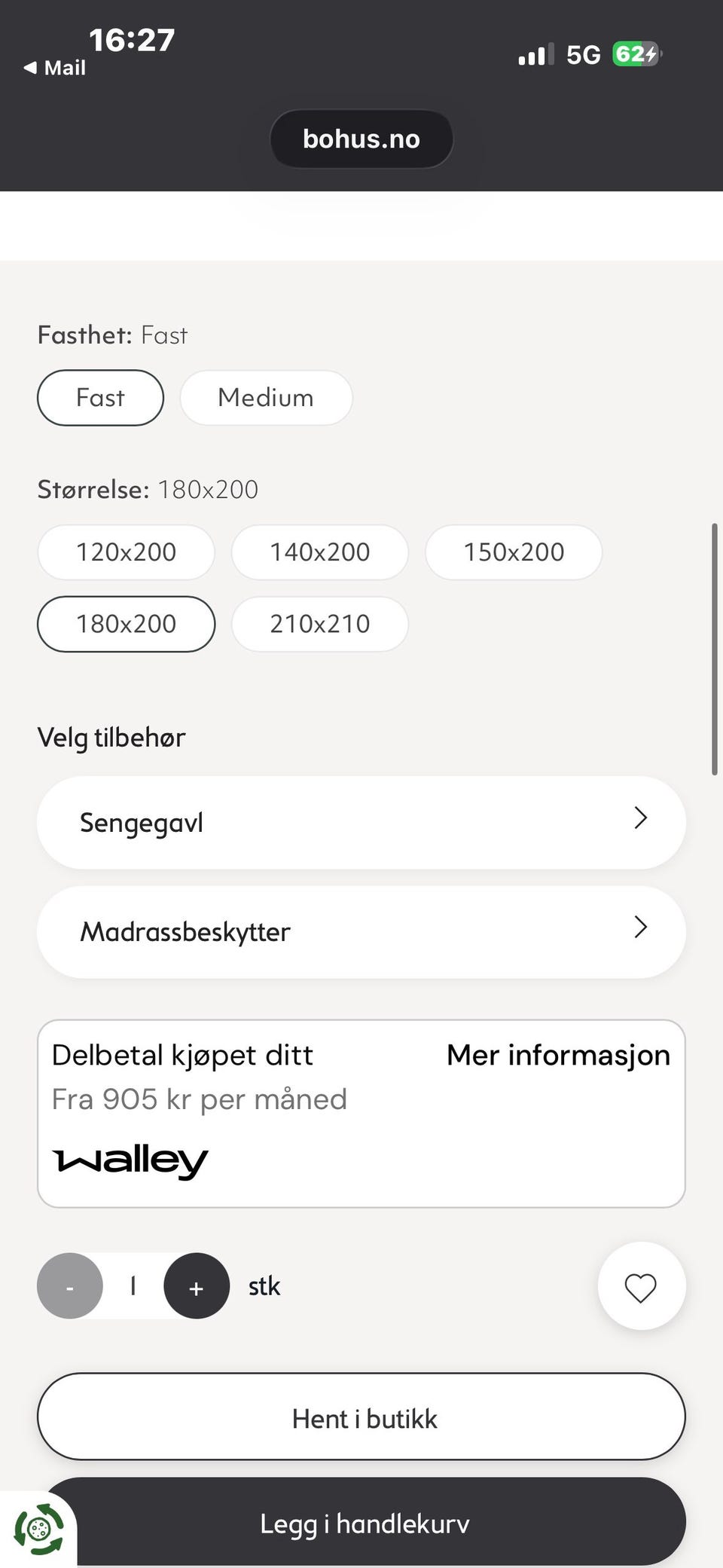Choose size 210x210
Image resolution: width=723 pixels, height=1568 pixels.
(x=320, y=624)
